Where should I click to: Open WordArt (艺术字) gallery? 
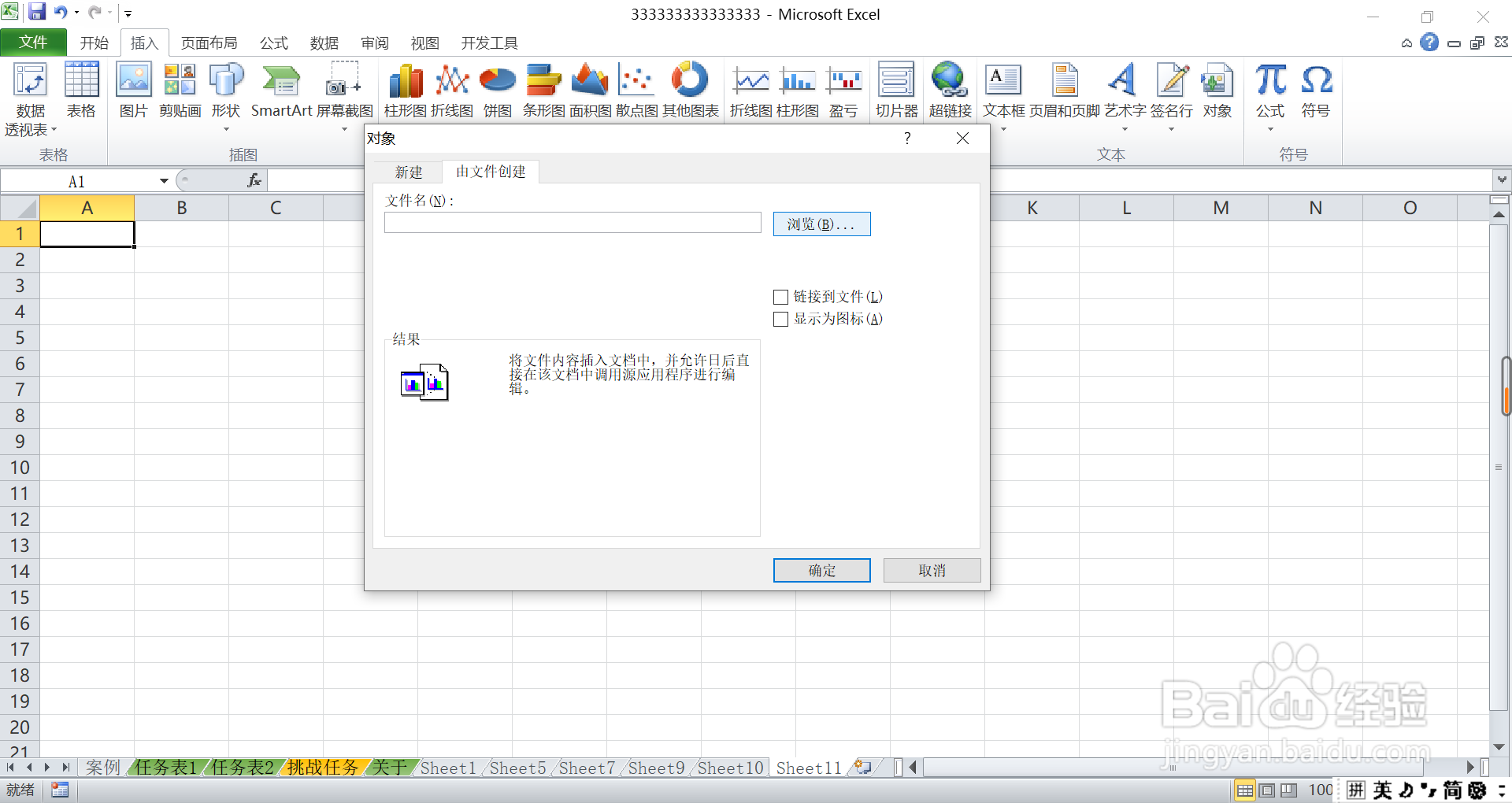1125,96
